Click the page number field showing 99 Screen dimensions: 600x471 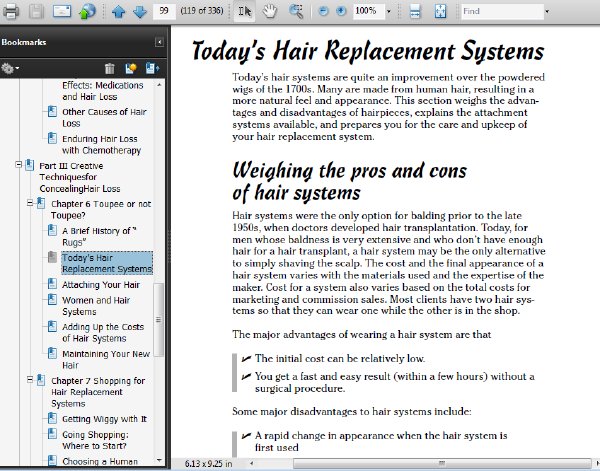(164, 11)
